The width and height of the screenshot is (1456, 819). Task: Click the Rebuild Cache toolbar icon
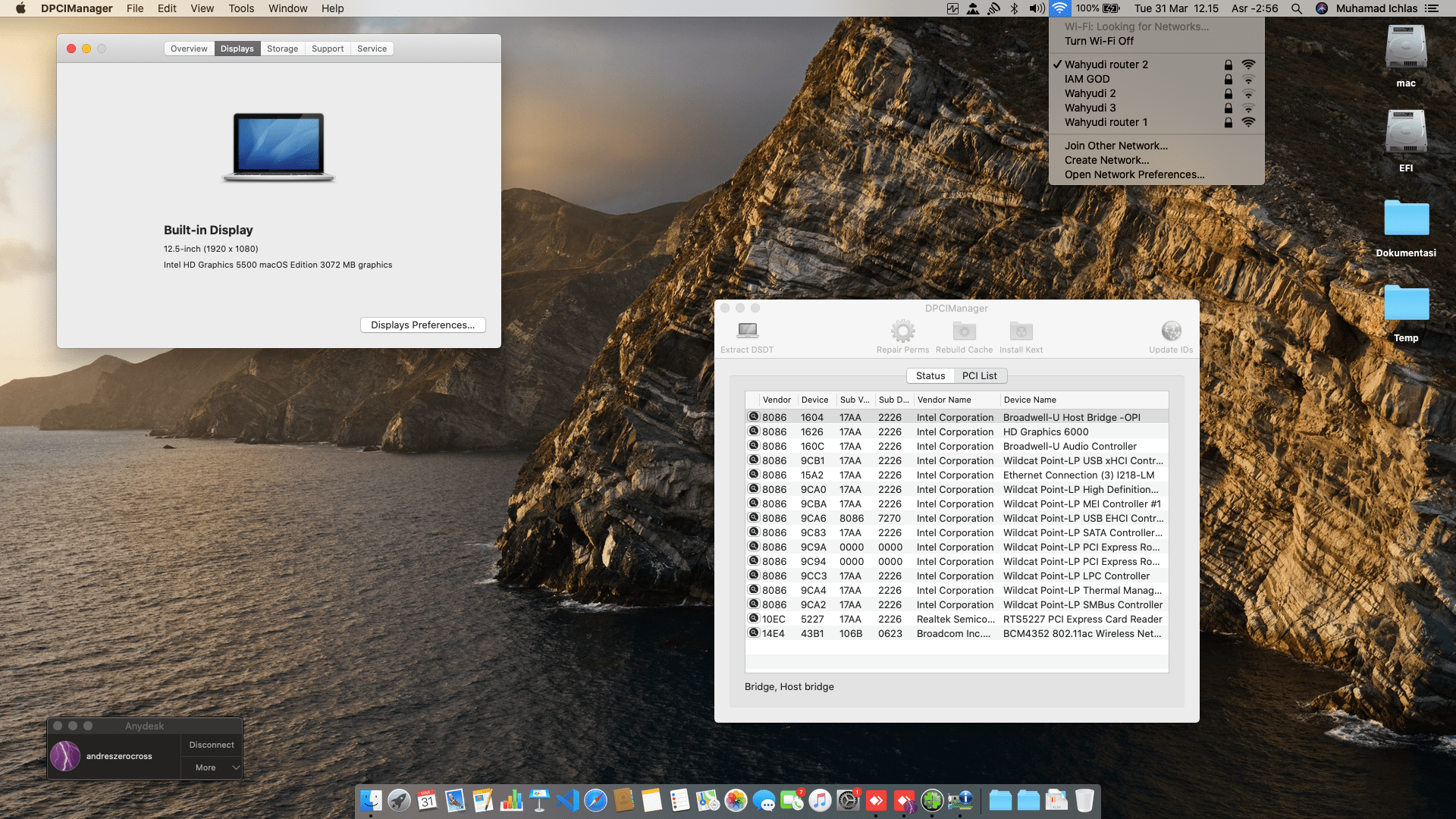coord(964,331)
